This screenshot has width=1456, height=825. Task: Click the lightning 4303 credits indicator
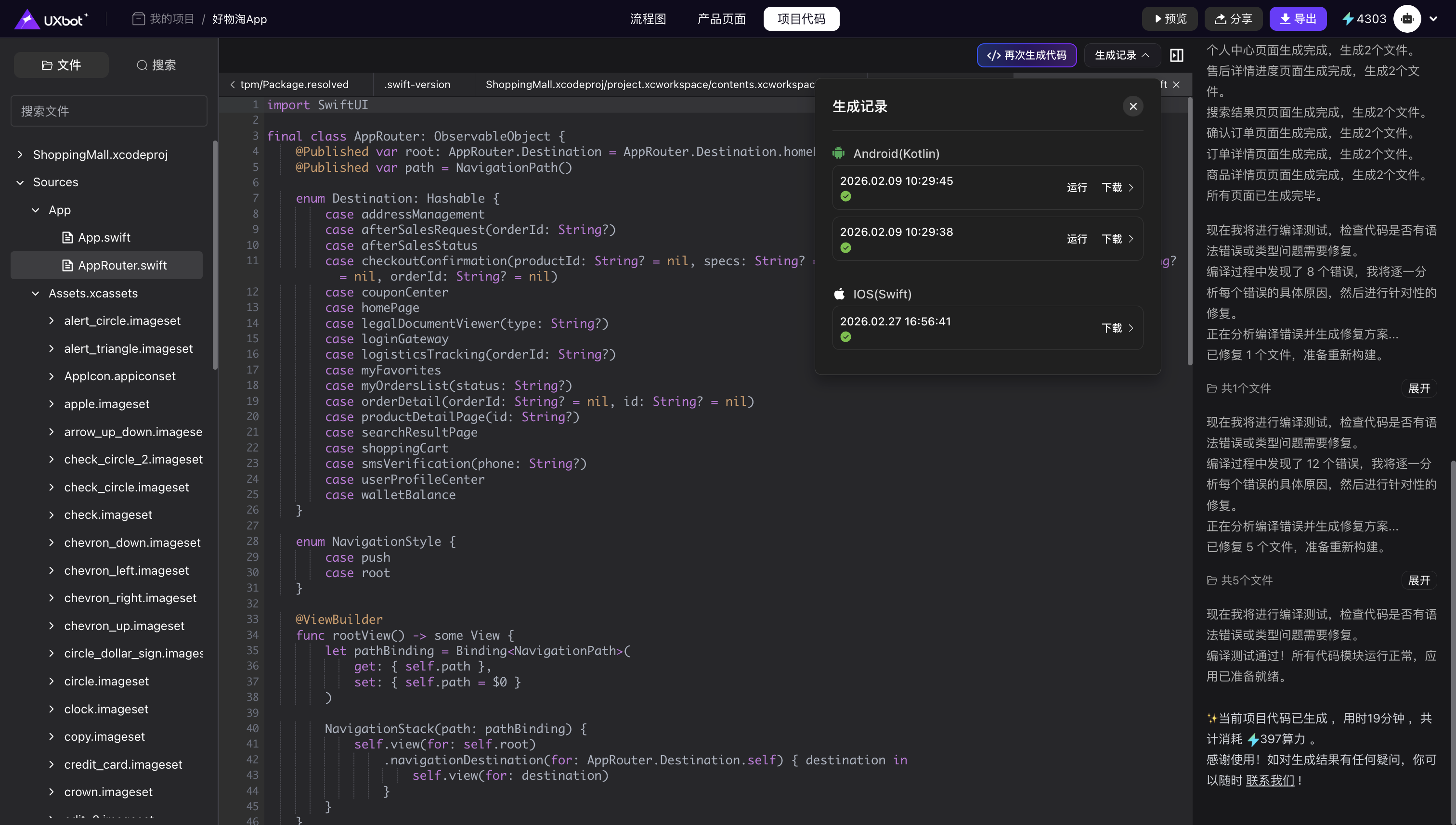[1364, 19]
